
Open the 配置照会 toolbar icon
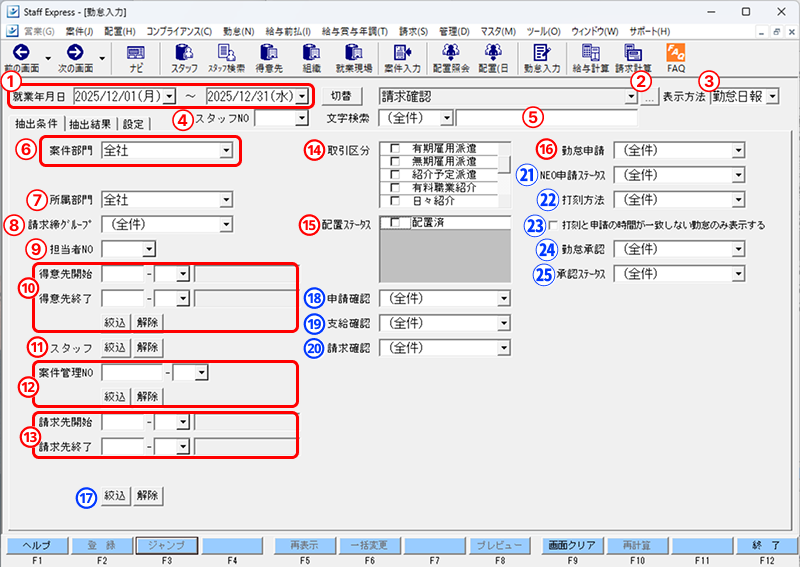(451, 58)
